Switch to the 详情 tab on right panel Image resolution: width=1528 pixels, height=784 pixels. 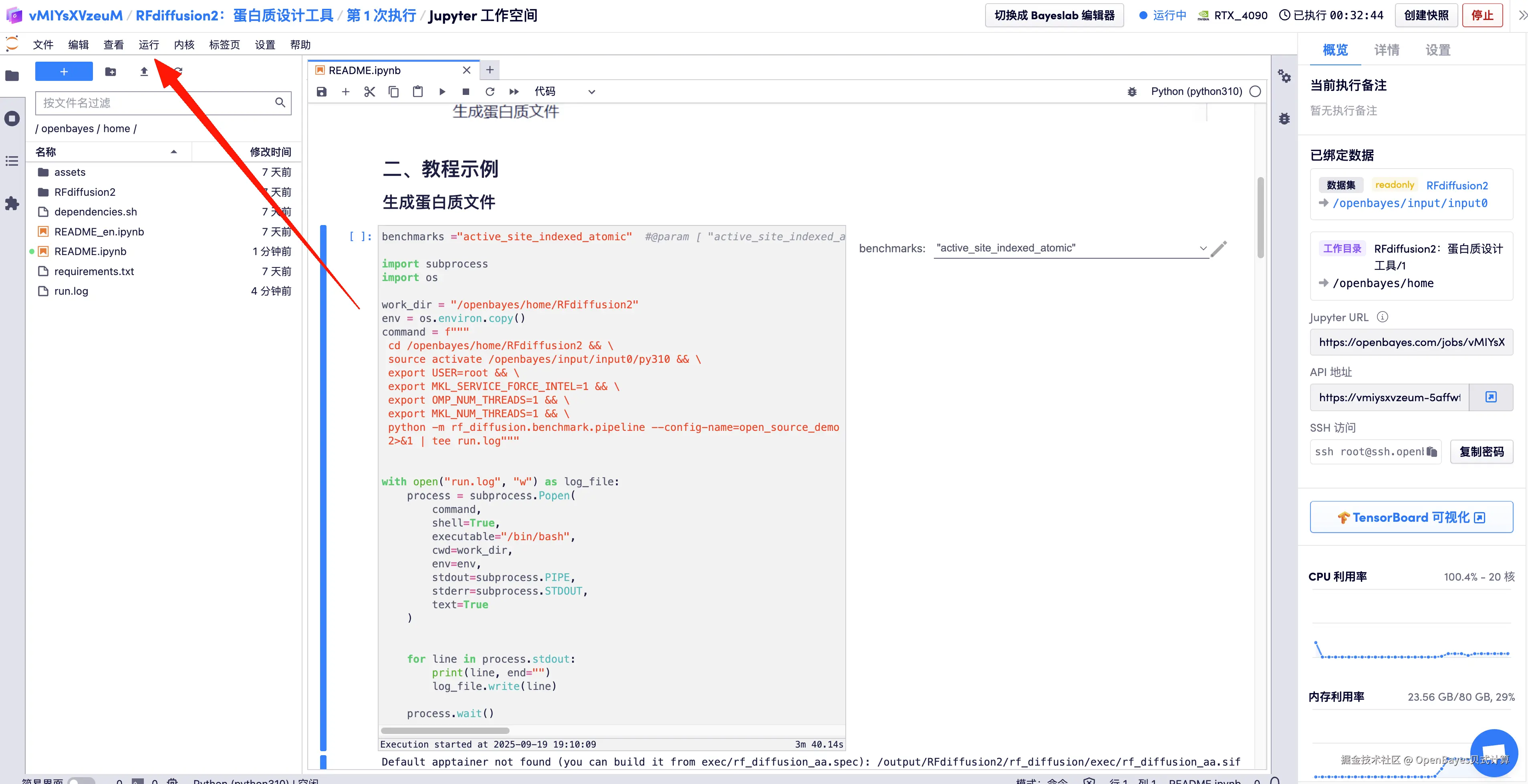point(1386,50)
